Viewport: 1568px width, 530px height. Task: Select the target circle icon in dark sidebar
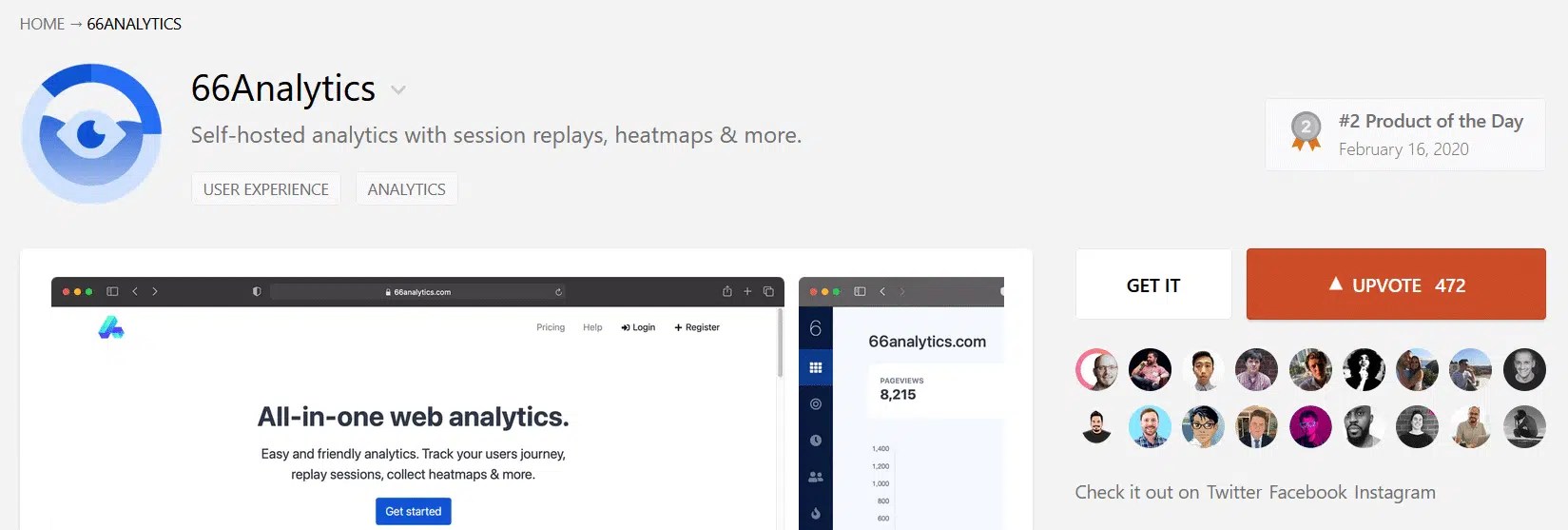pos(815,403)
